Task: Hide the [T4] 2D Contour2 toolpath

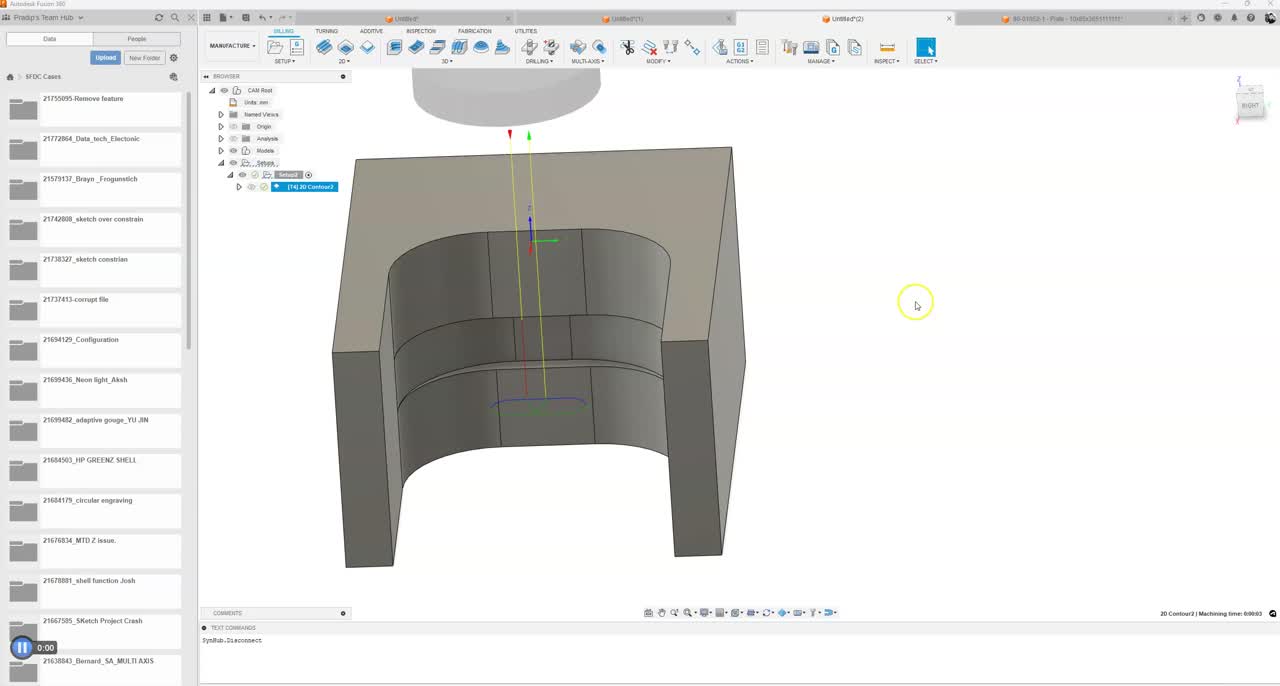Action: 251,187
